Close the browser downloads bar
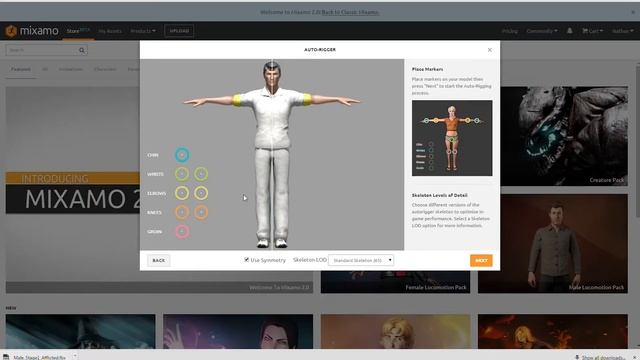The image size is (640, 360). 635,357
